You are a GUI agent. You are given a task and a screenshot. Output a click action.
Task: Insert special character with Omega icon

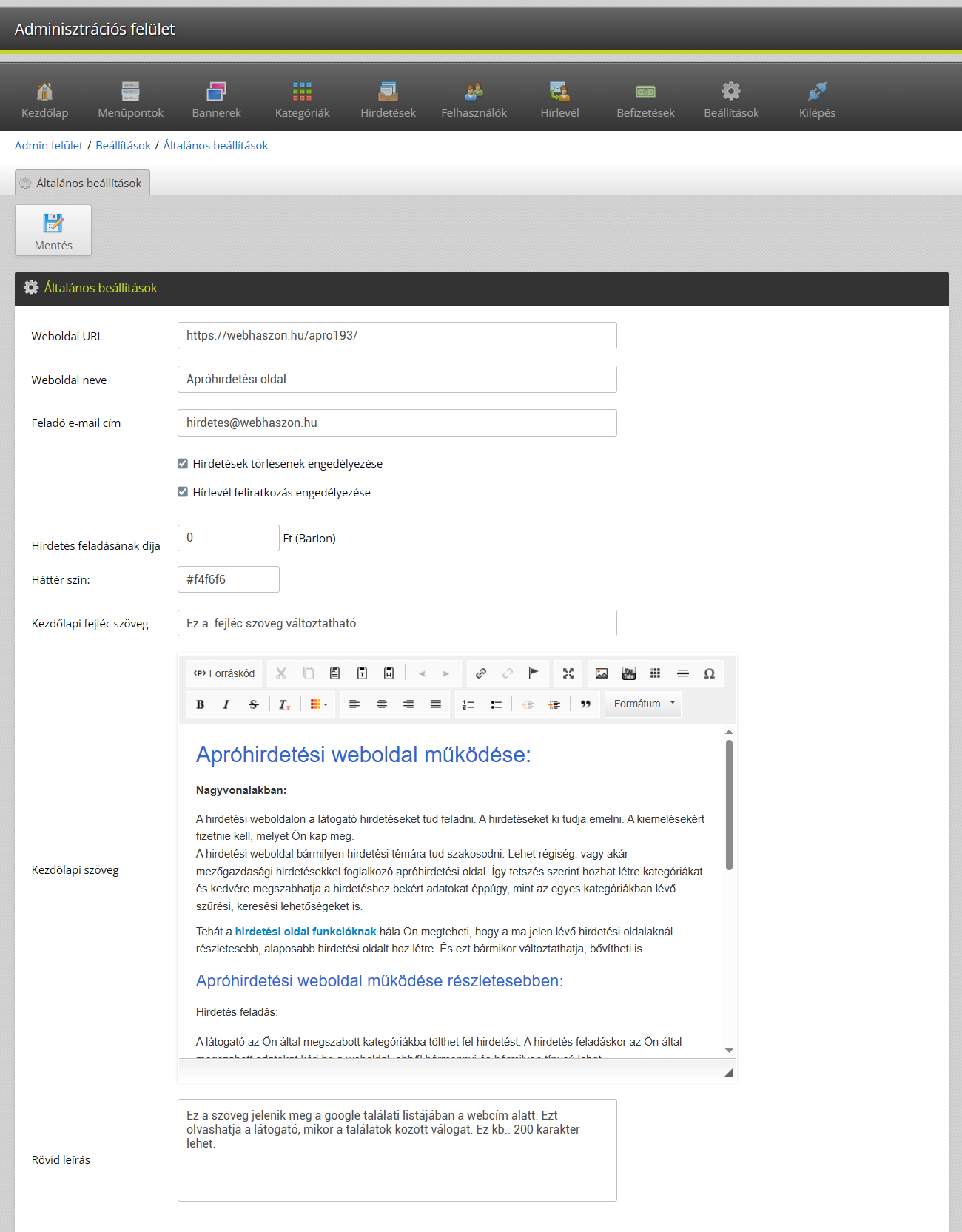coord(709,673)
